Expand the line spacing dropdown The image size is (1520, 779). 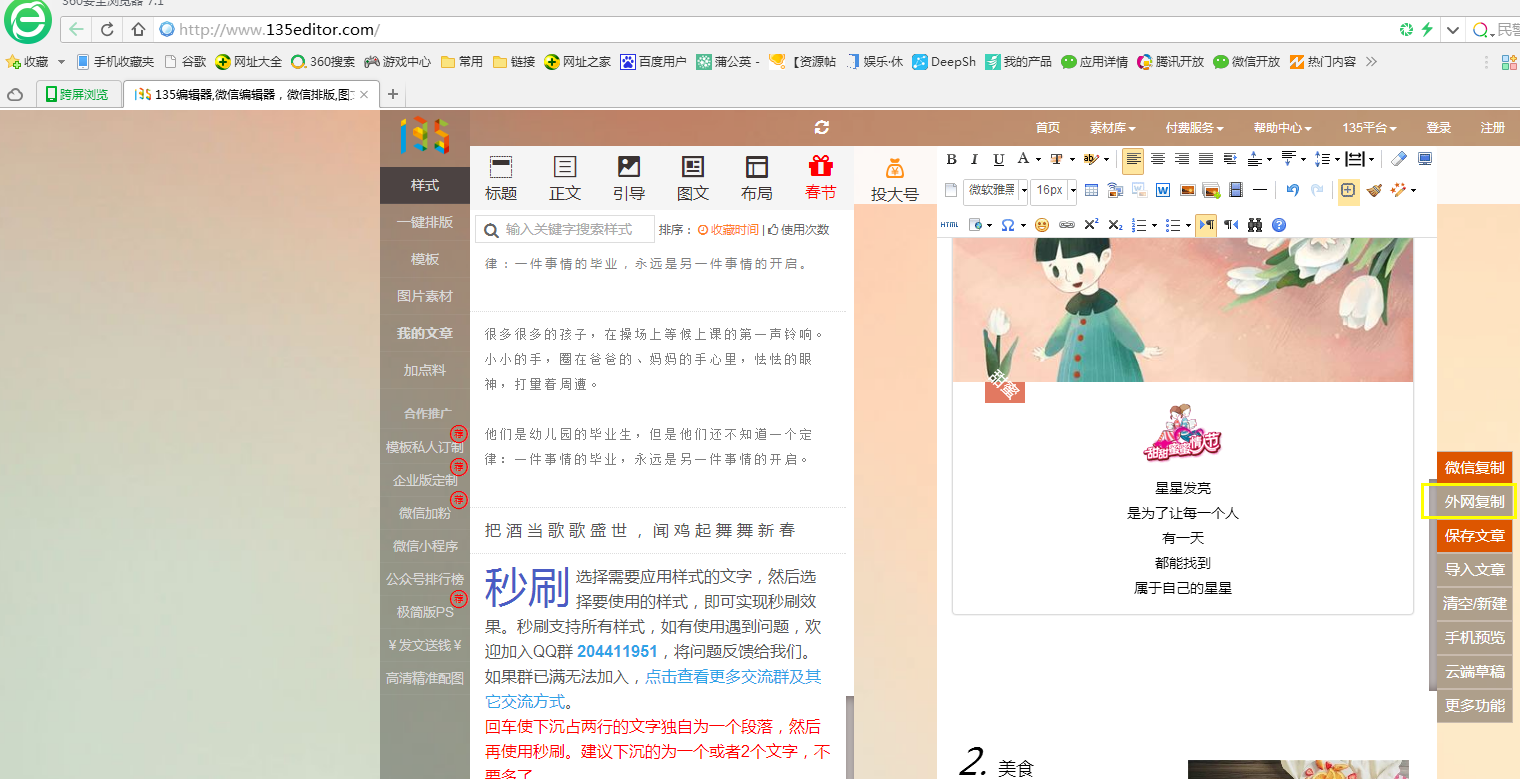point(1337,160)
